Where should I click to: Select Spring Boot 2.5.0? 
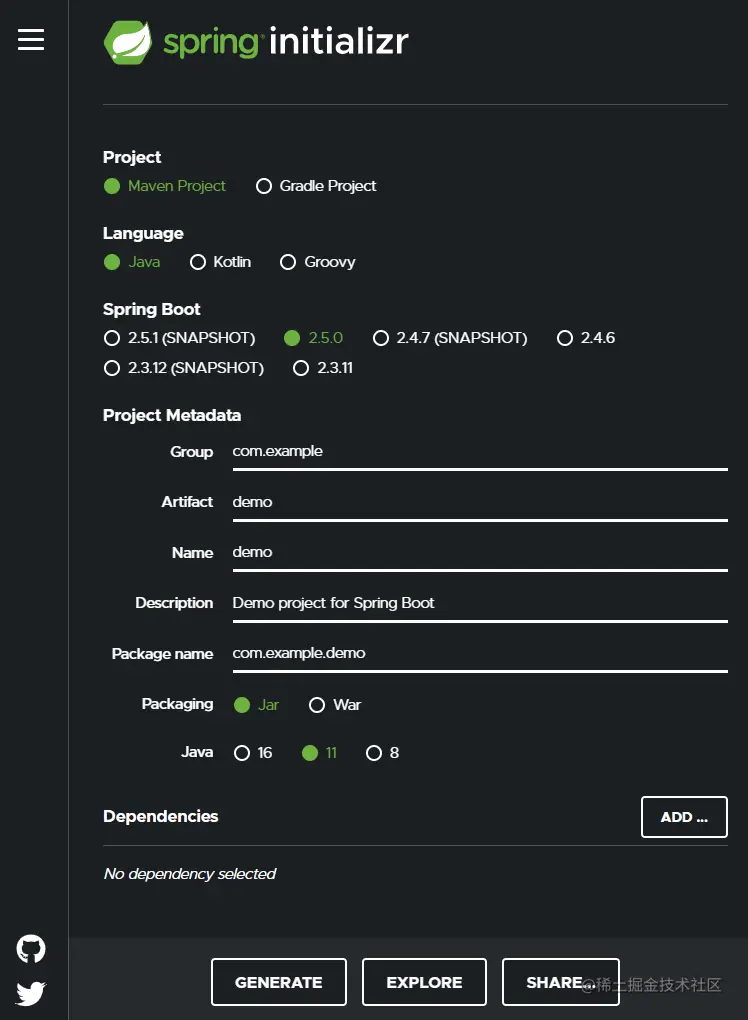pos(314,338)
